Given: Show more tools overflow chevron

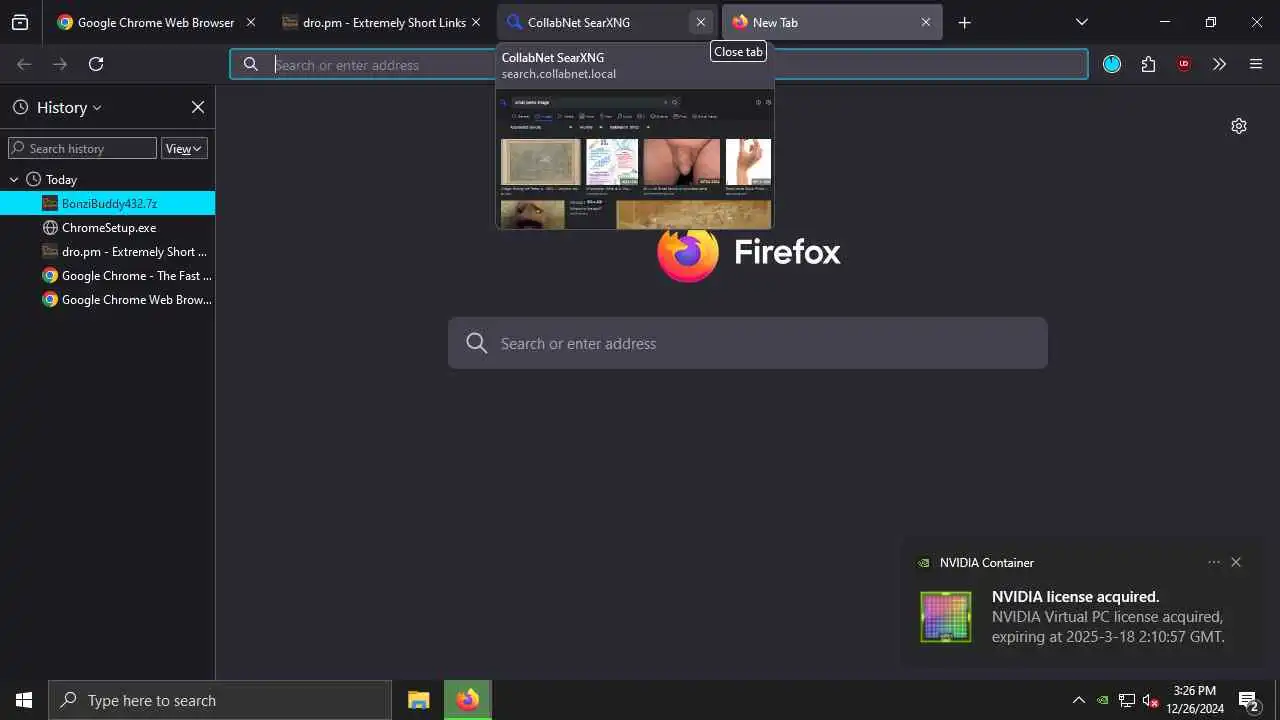Looking at the screenshot, I should click(1219, 64).
